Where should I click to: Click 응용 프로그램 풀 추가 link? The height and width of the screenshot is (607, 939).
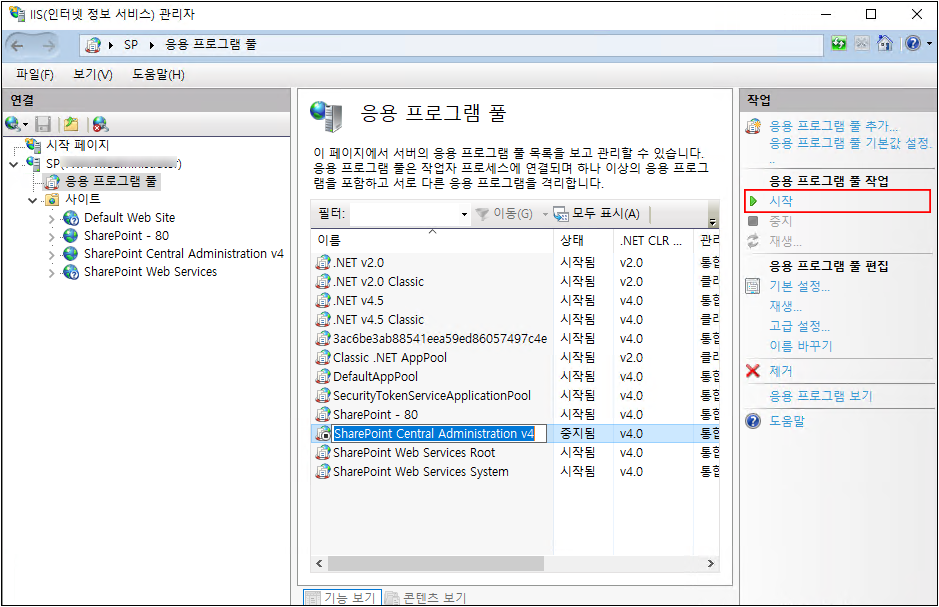click(833, 126)
